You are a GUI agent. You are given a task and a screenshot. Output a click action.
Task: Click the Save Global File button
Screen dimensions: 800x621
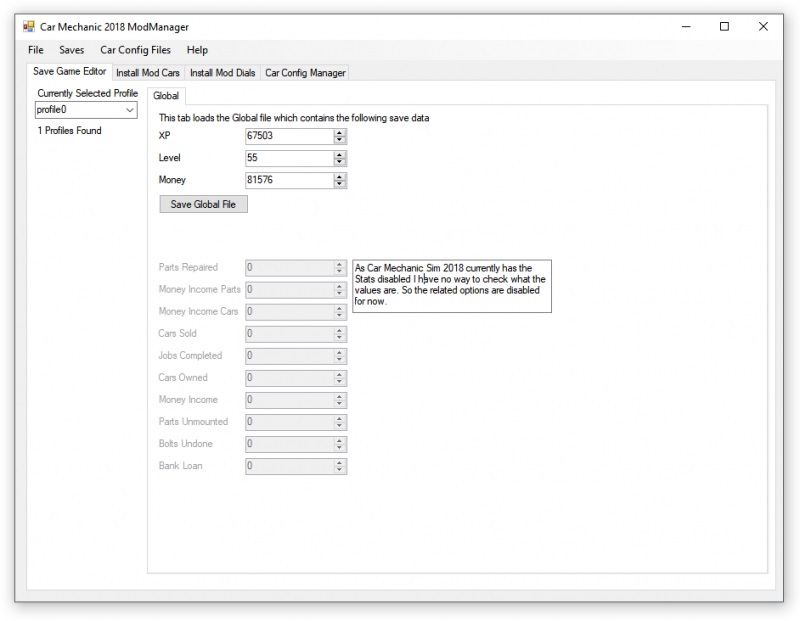pyautogui.click(x=203, y=203)
